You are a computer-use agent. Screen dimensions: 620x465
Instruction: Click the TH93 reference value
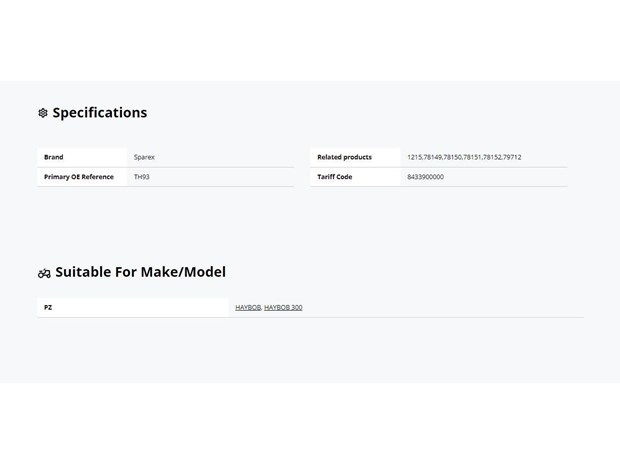click(x=142, y=177)
